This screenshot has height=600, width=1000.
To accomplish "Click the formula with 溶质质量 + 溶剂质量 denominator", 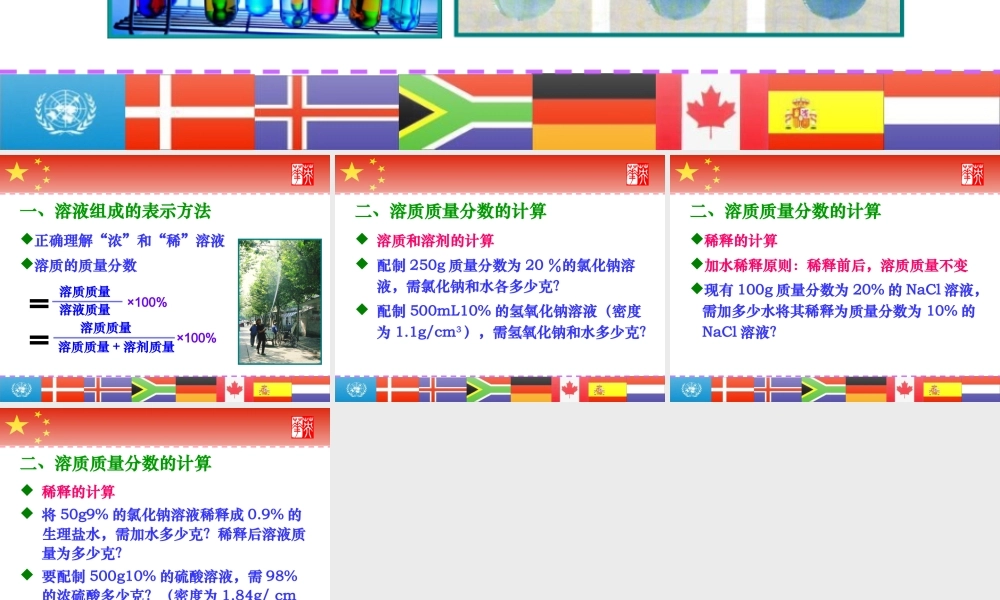I will [122, 337].
